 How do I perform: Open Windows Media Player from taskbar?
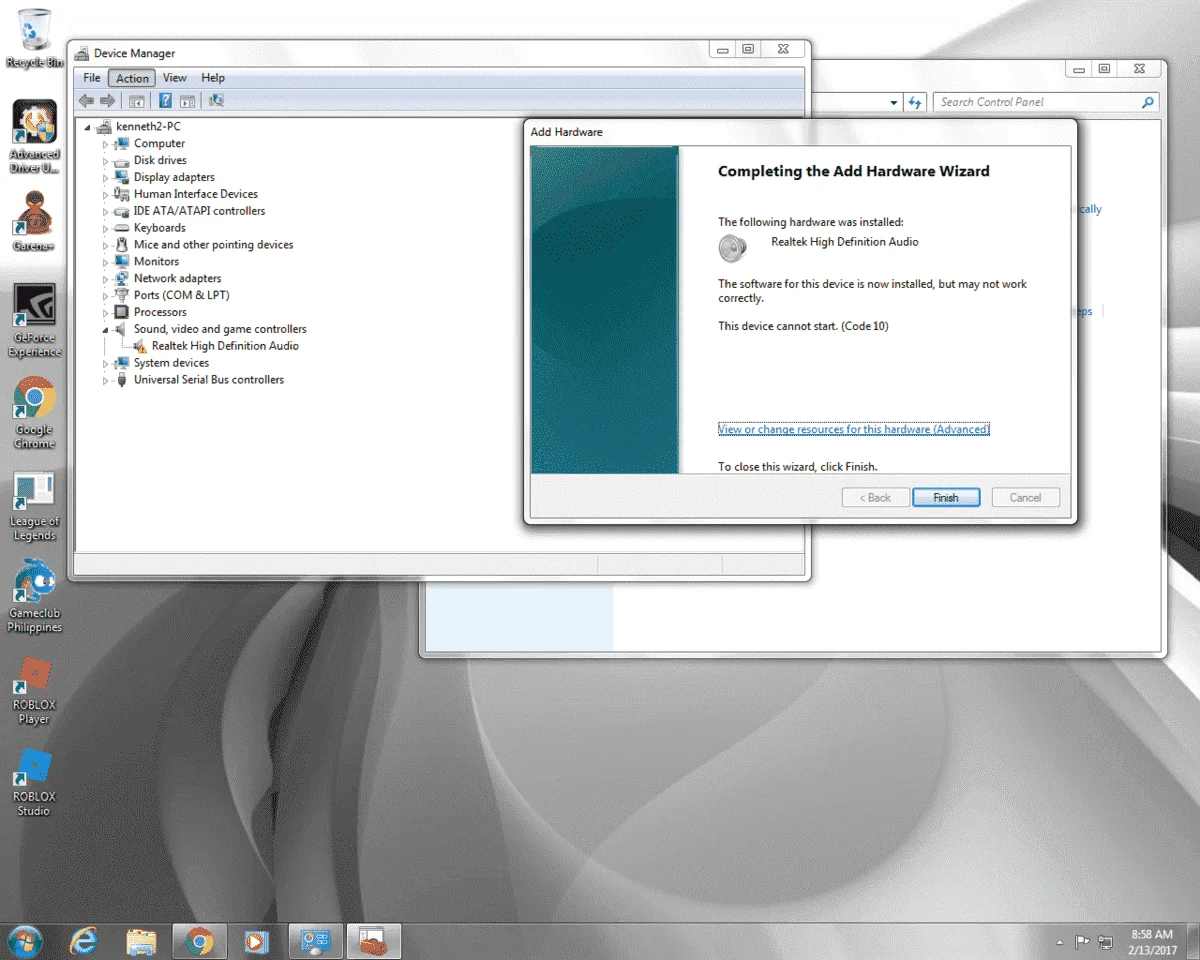click(x=256, y=941)
